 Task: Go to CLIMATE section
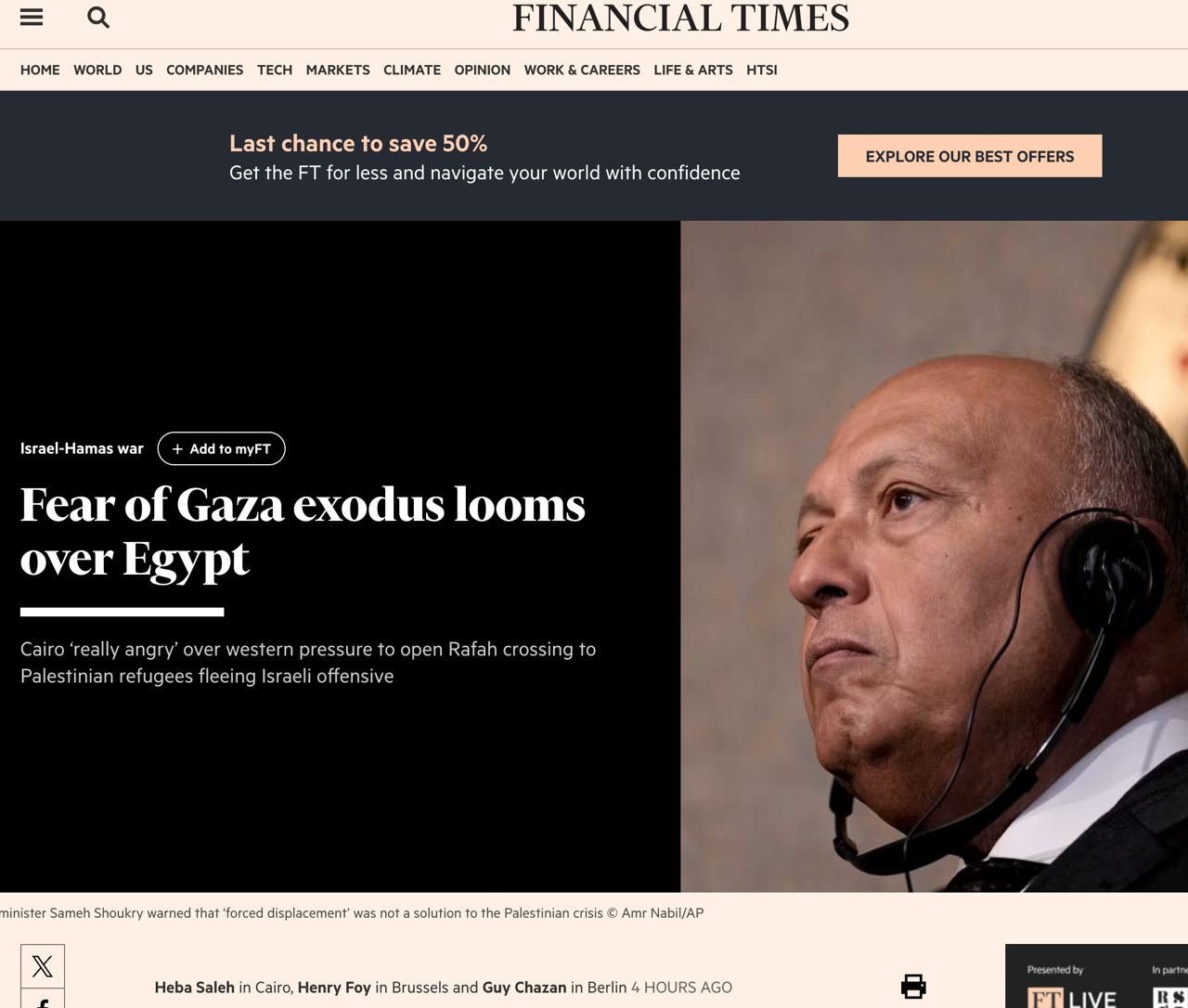(x=412, y=70)
